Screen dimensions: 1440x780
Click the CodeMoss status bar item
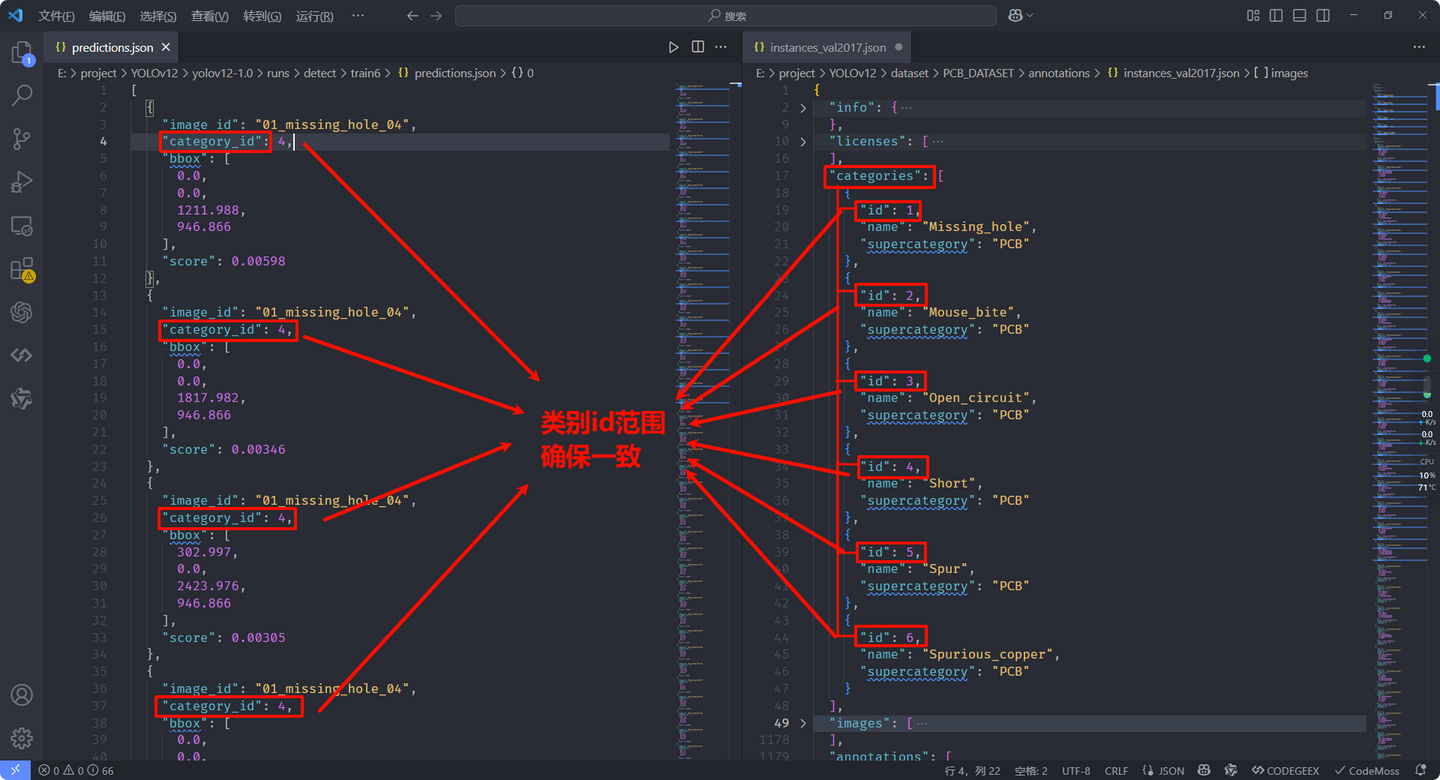[1369, 770]
